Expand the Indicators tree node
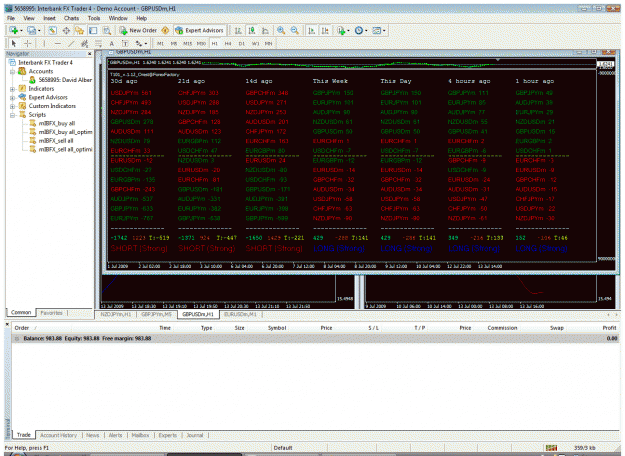 coord(12,88)
